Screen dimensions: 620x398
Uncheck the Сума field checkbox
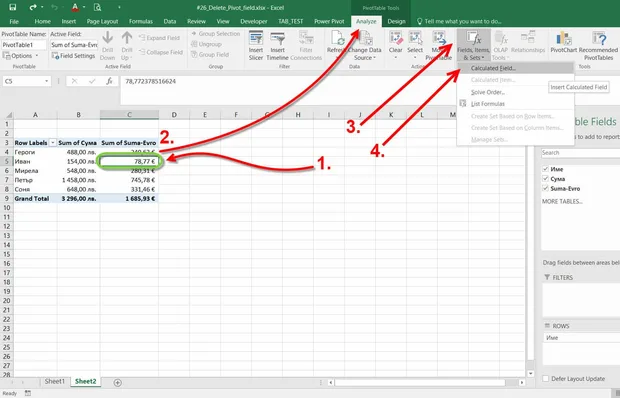545,179
